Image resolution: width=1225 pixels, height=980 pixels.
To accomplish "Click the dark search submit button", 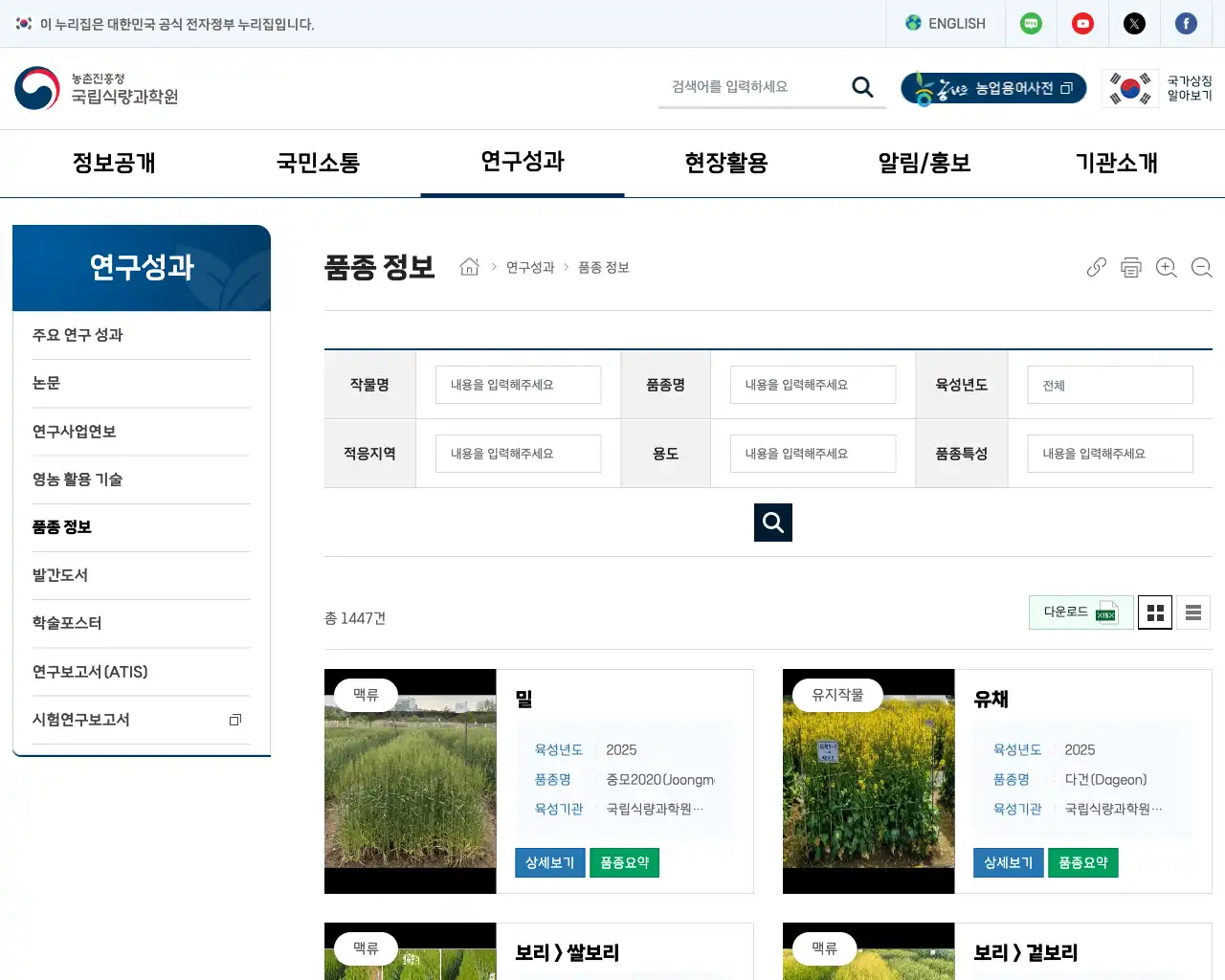I will (x=772, y=523).
